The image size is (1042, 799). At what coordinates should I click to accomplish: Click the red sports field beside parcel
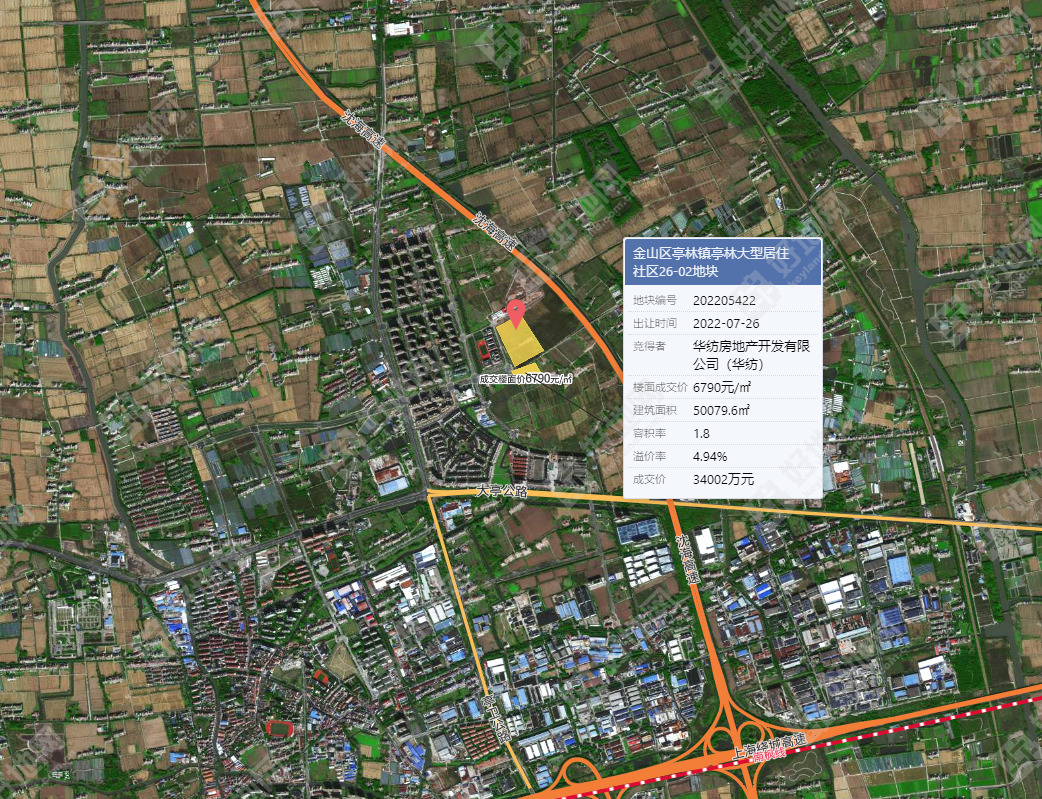[x=484, y=350]
